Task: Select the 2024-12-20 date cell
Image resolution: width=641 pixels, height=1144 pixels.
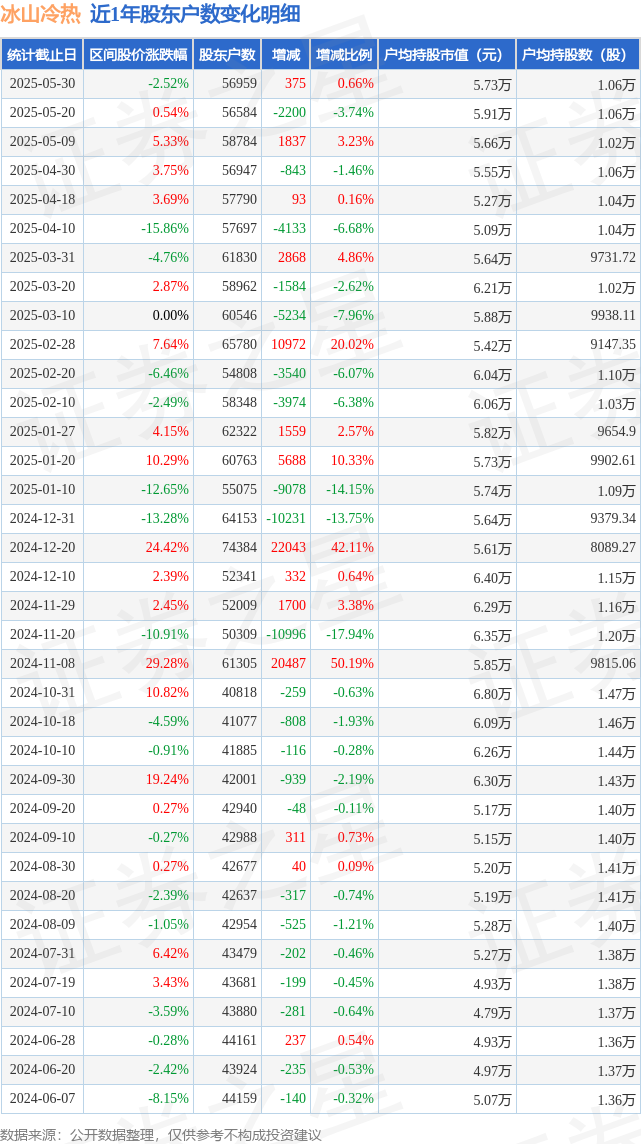Action: (42, 548)
